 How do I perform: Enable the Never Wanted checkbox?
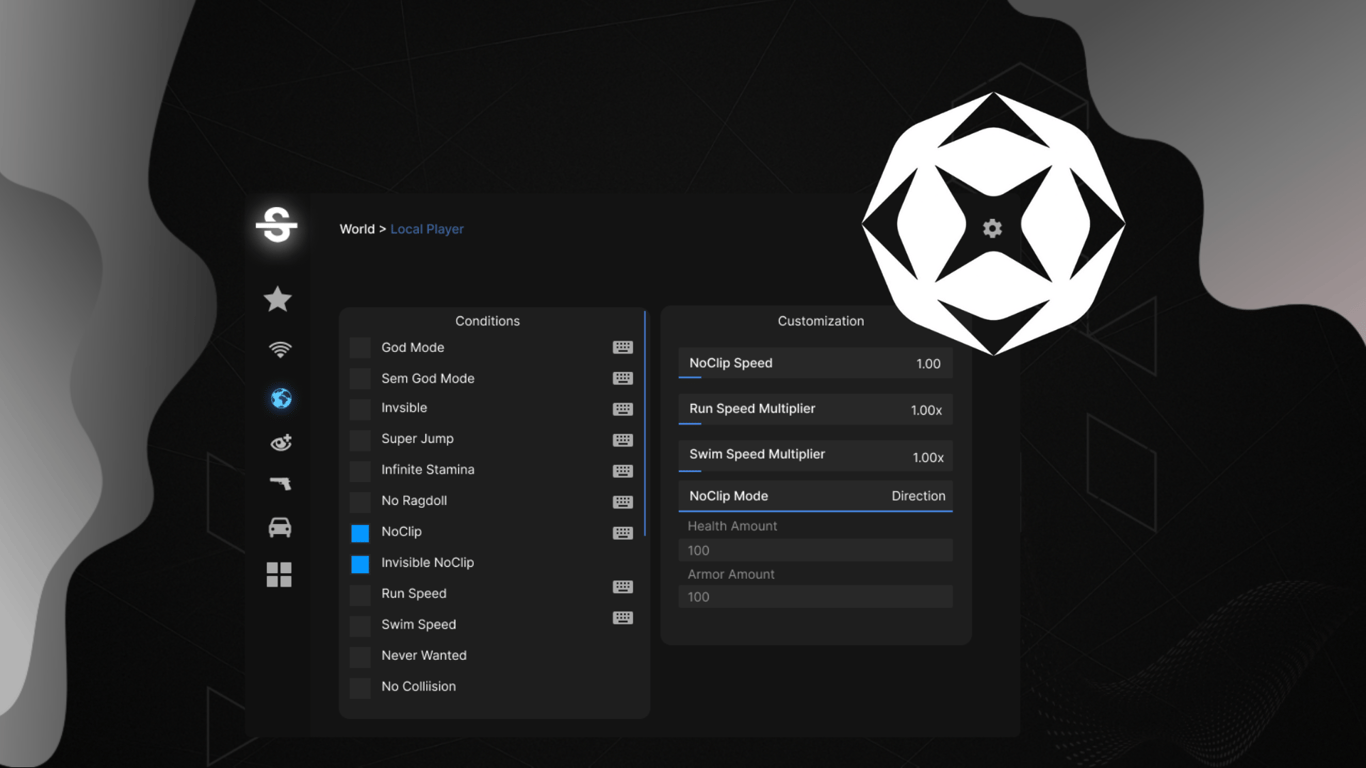[360, 657]
